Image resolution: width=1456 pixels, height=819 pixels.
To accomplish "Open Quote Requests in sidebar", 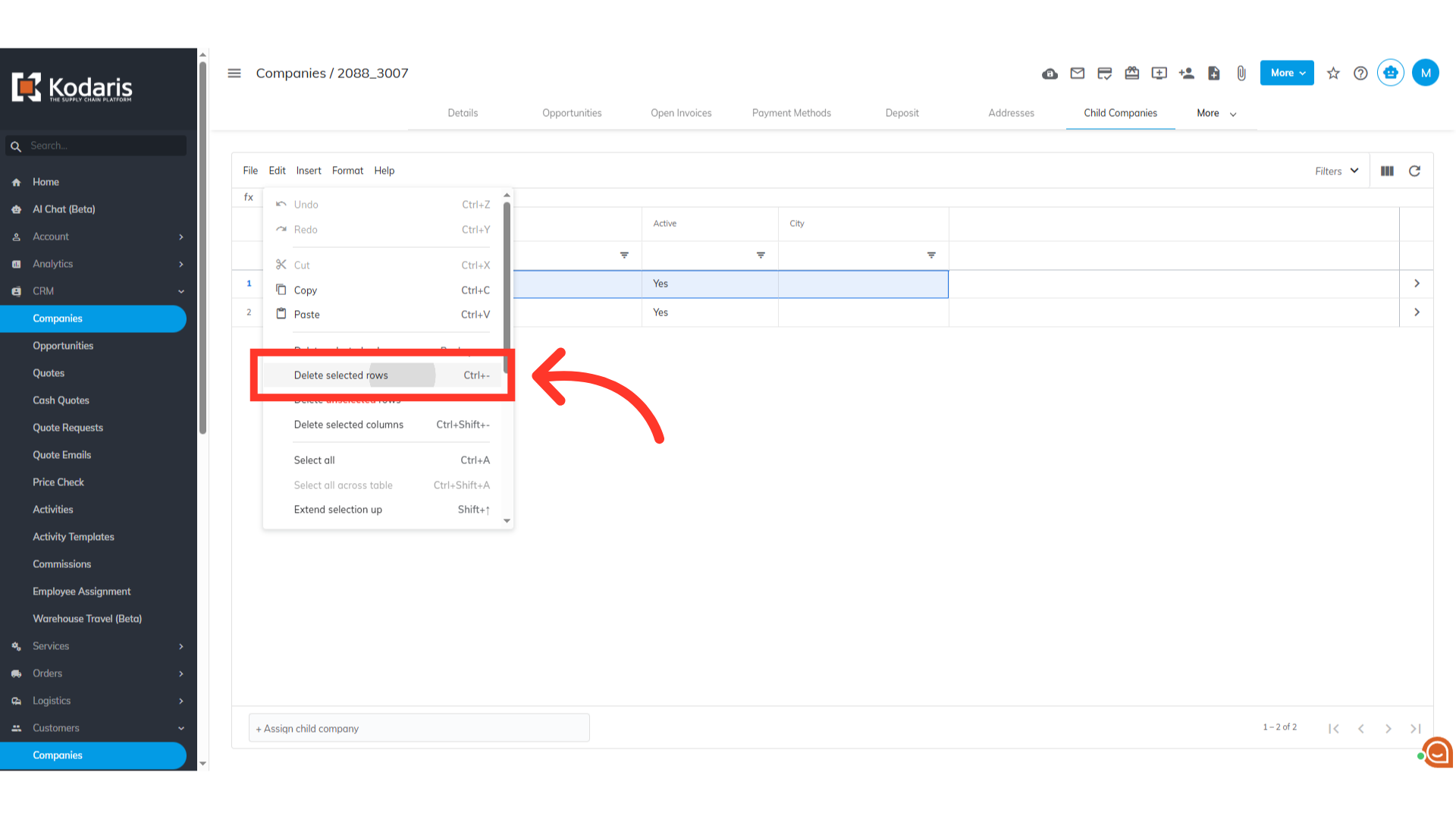I will [x=67, y=428].
